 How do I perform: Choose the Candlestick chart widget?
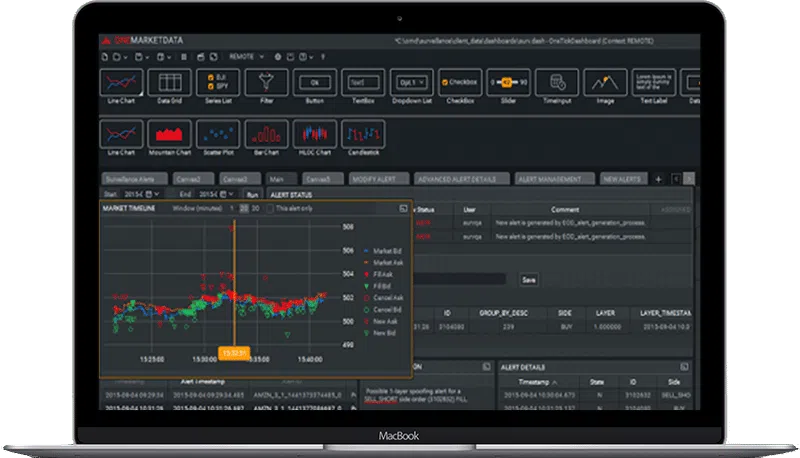[x=362, y=133]
